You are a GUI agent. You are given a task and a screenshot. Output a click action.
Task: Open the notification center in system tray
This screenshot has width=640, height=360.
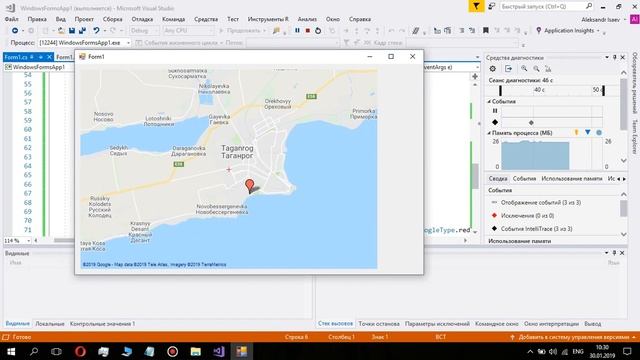coord(627,351)
